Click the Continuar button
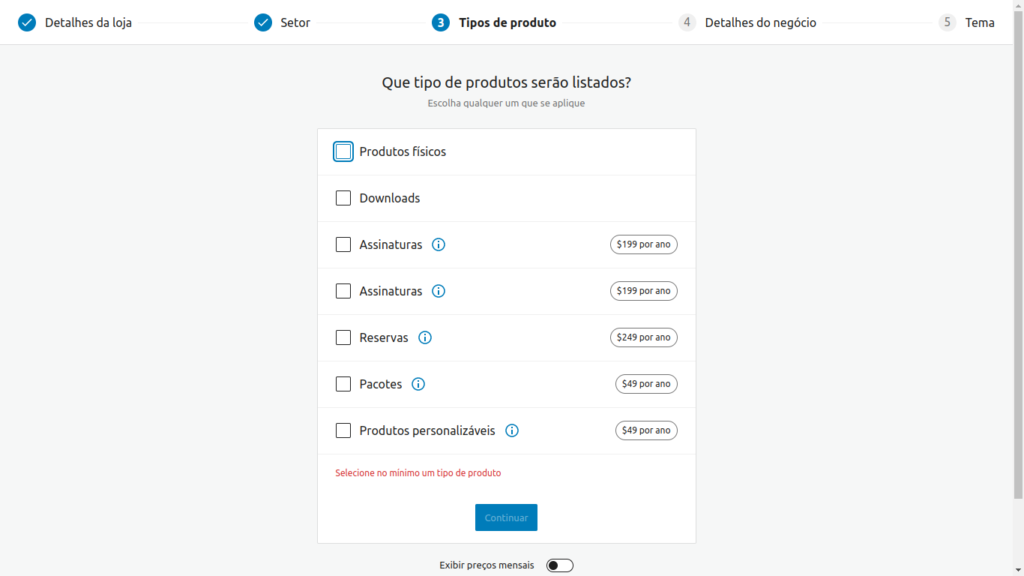The width and height of the screenshot is (1024, 576). pyautogui.click(x=506, y=517)
